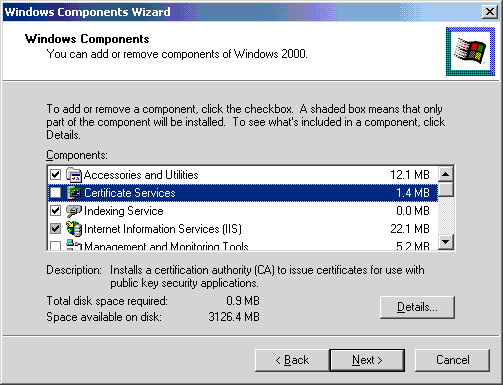This screenshot has width=503, height=385.
Task: Click the Internet Information Services icon
Action: point(74,229)
